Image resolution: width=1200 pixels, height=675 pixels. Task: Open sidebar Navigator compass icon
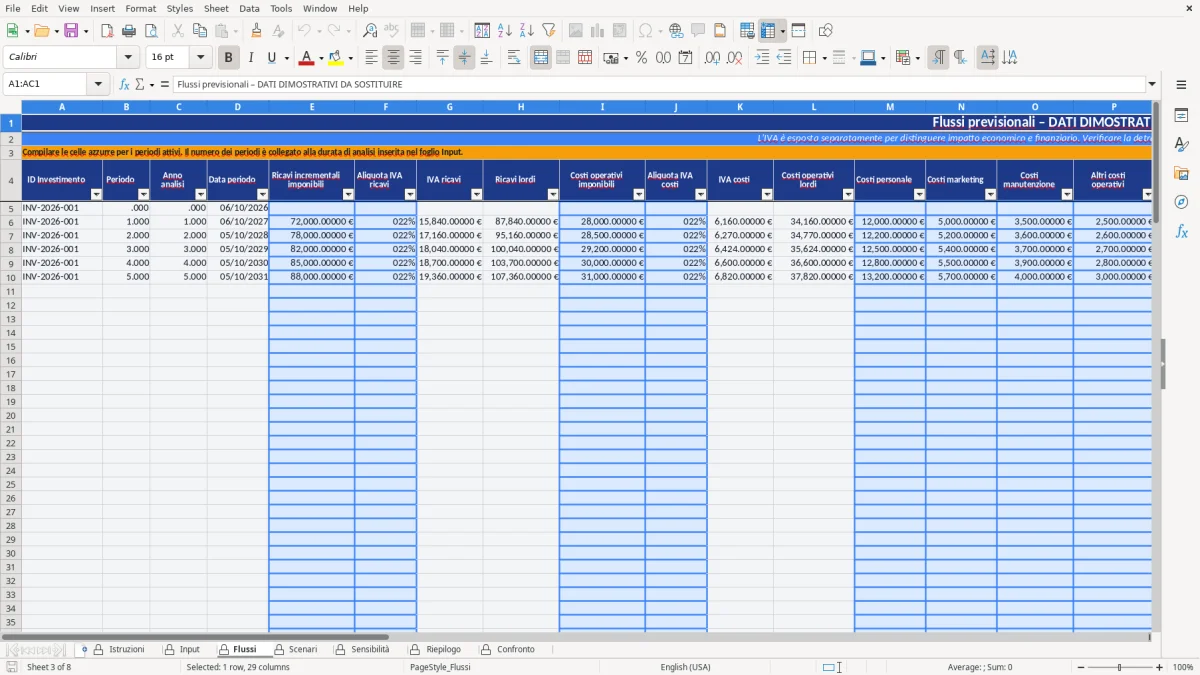[x=1181, y=202]
